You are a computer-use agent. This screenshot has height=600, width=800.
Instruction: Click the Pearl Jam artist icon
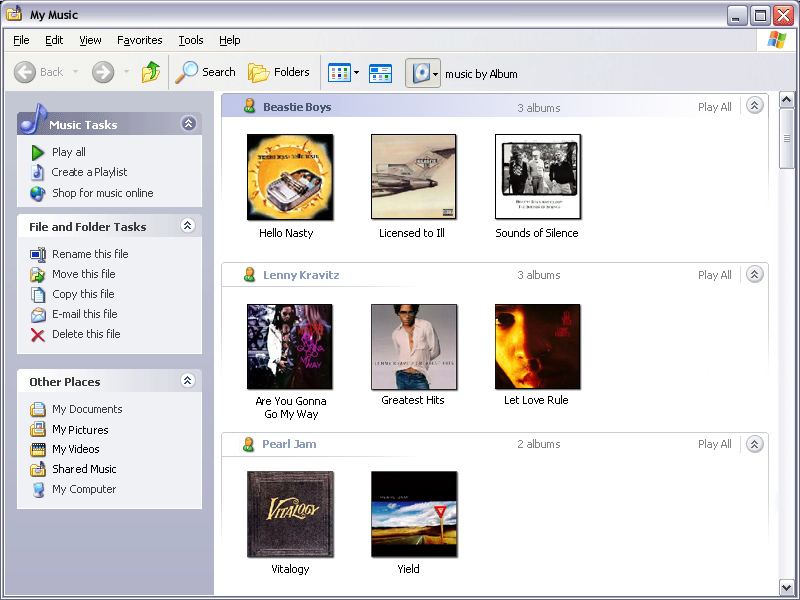pos(248,444)
